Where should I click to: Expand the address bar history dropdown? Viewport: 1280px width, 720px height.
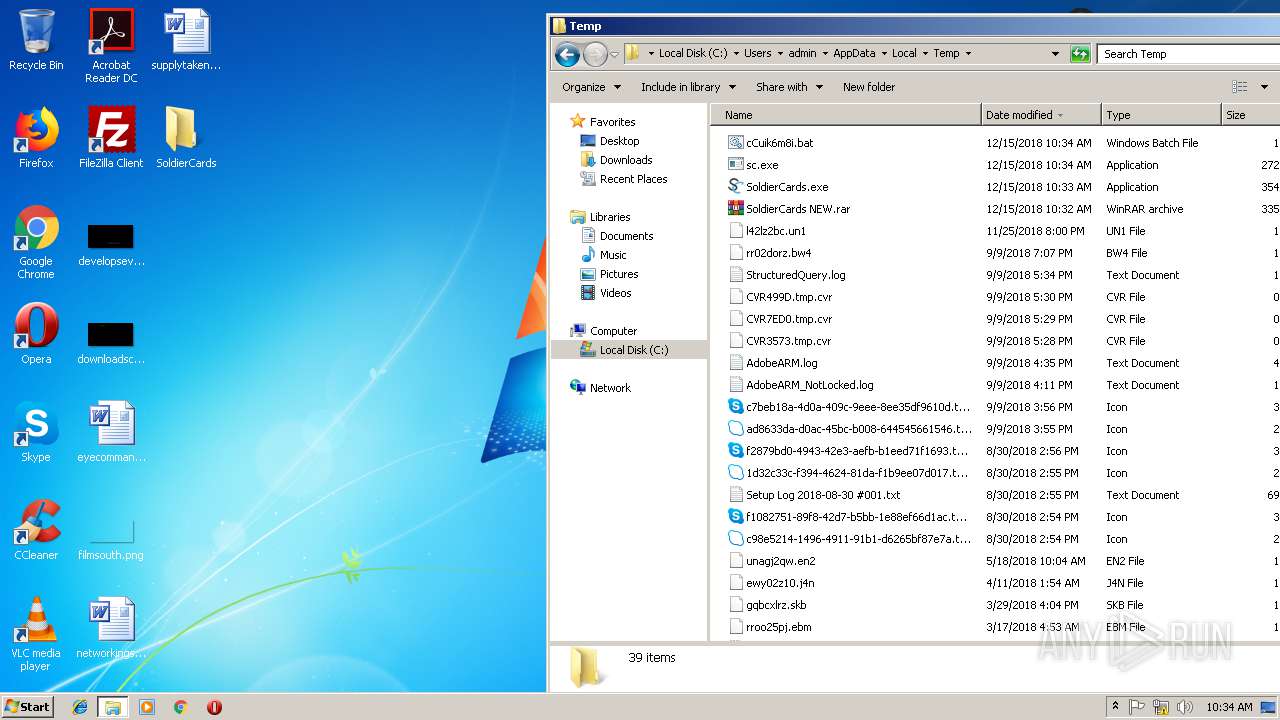pyautogui.click(x=1055, y=54)
